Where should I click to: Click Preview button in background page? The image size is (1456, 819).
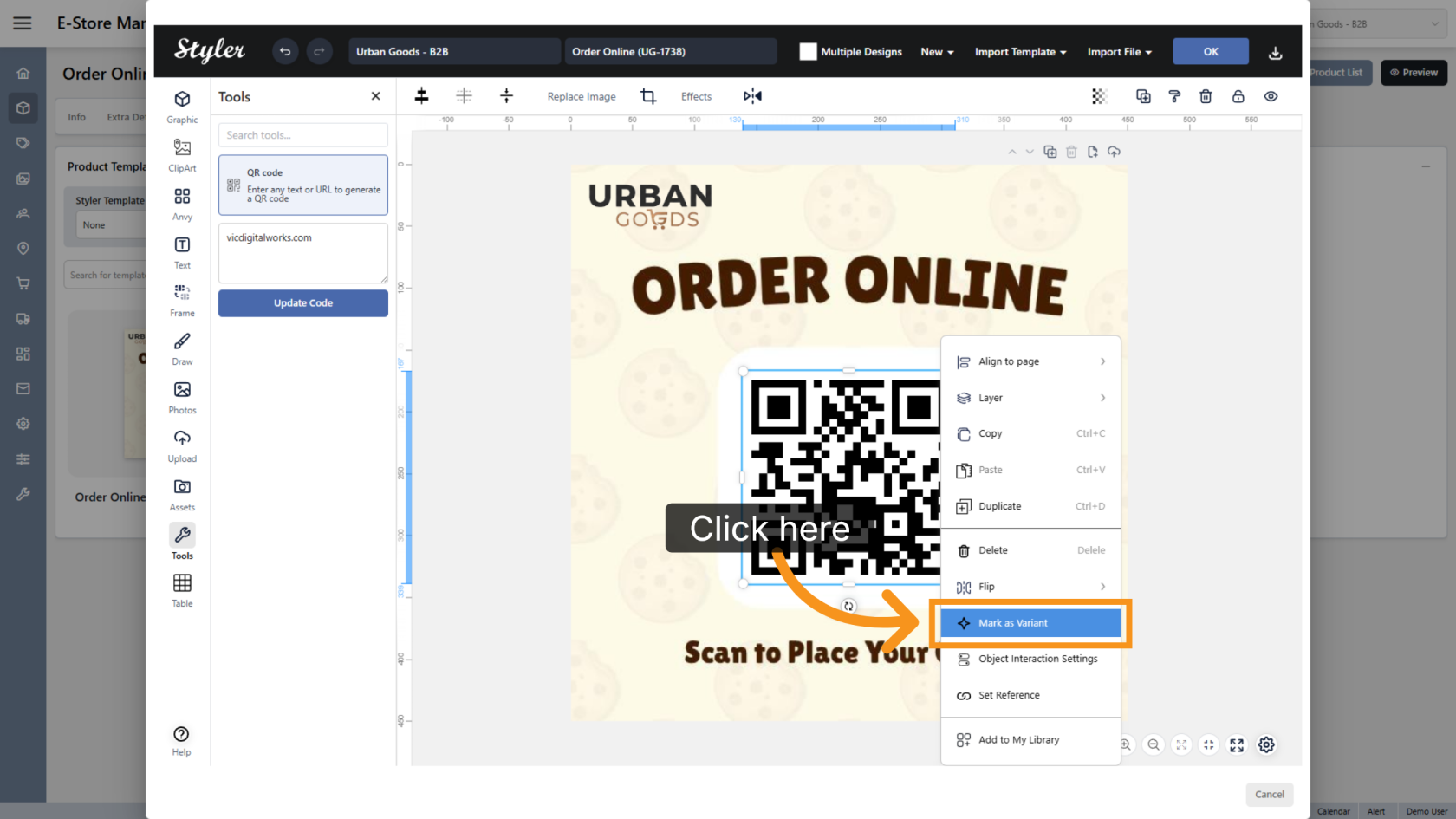click(1414, 73)
